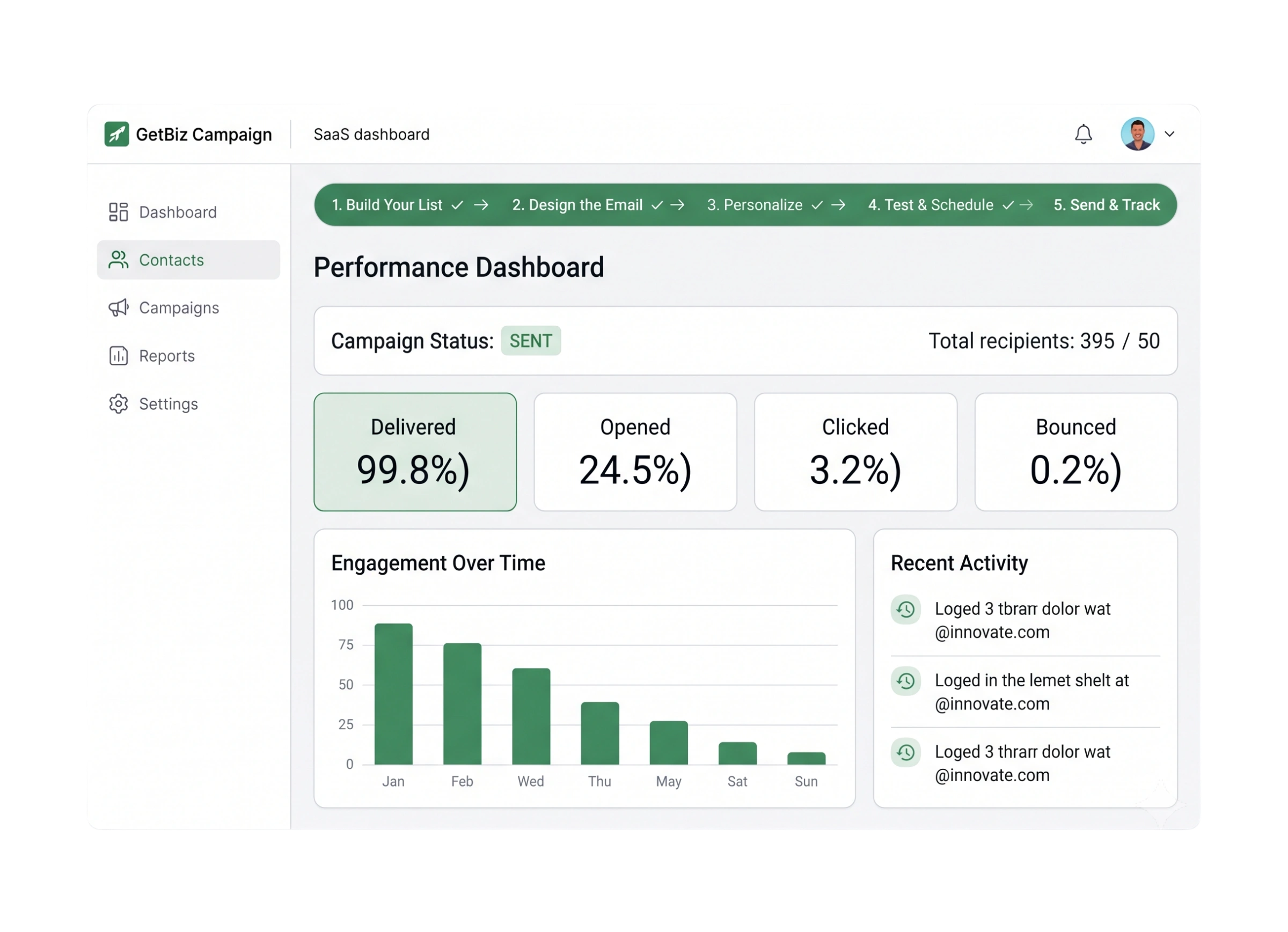Click the Wed bar in the chart
Viewport: 1288px width, 932px height.
click(531, 716)
